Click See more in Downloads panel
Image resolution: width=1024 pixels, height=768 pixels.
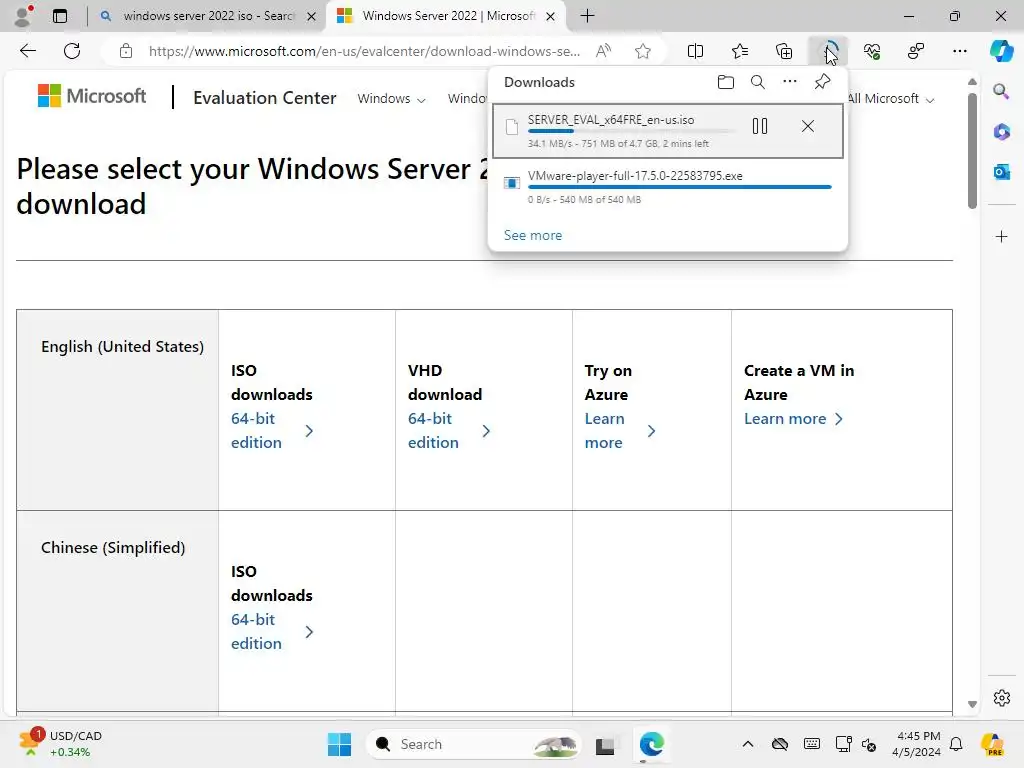pyautogui.click(x=533, y=235)
